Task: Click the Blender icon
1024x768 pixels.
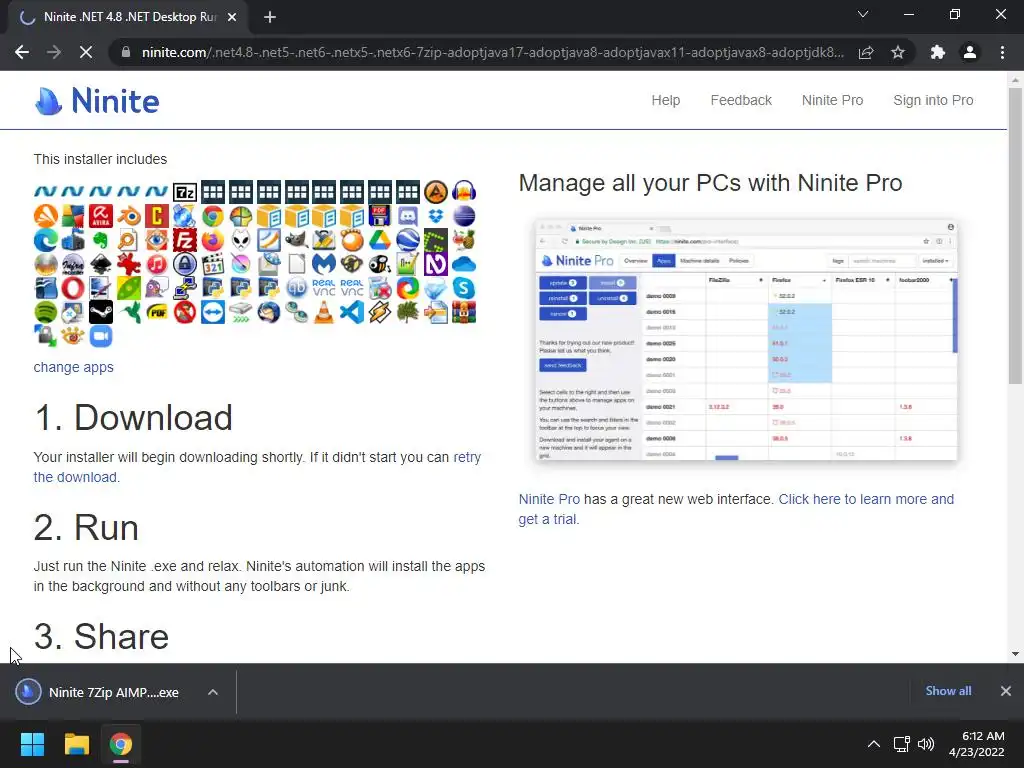Action: point(129,216)
